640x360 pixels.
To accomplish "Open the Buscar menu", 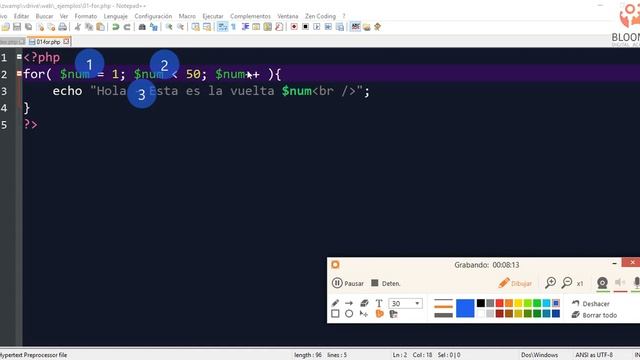I will pos(44,16).
